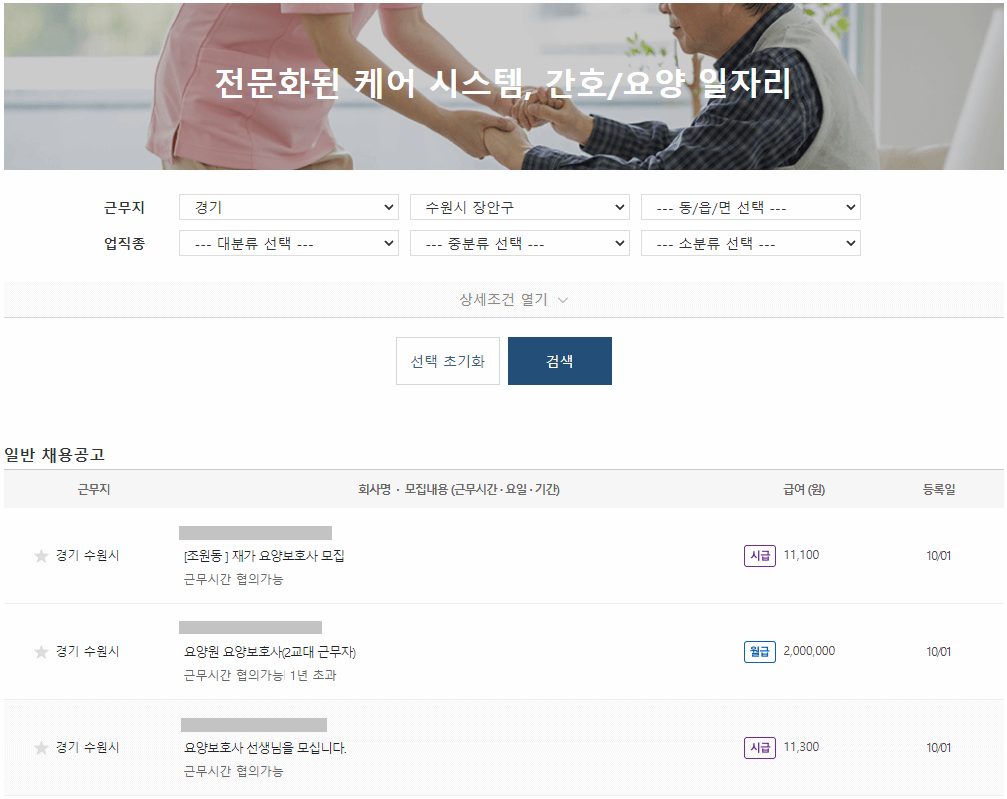
Task: Click the 10/01 date of first listing
Action: click(938, 556)
